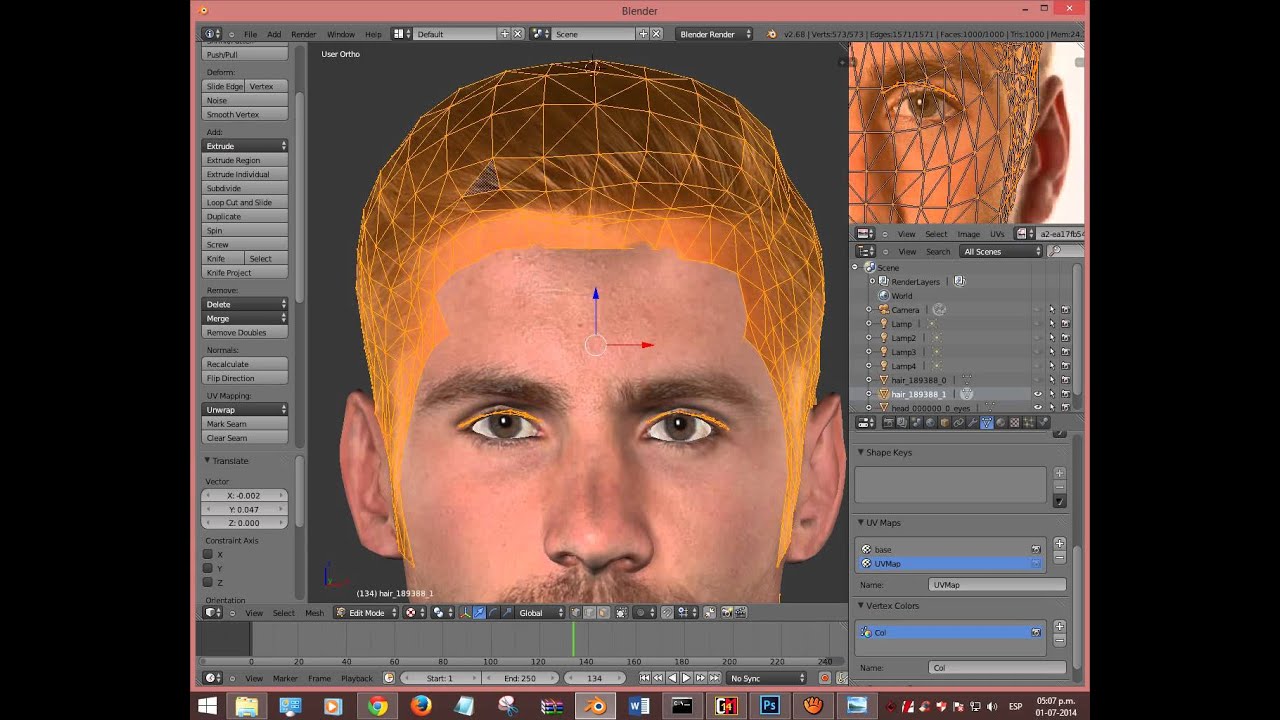Toggle render camera icon for base UV map
The height and width of the screenshot is (720, 1280).
tap(1036, 549)
